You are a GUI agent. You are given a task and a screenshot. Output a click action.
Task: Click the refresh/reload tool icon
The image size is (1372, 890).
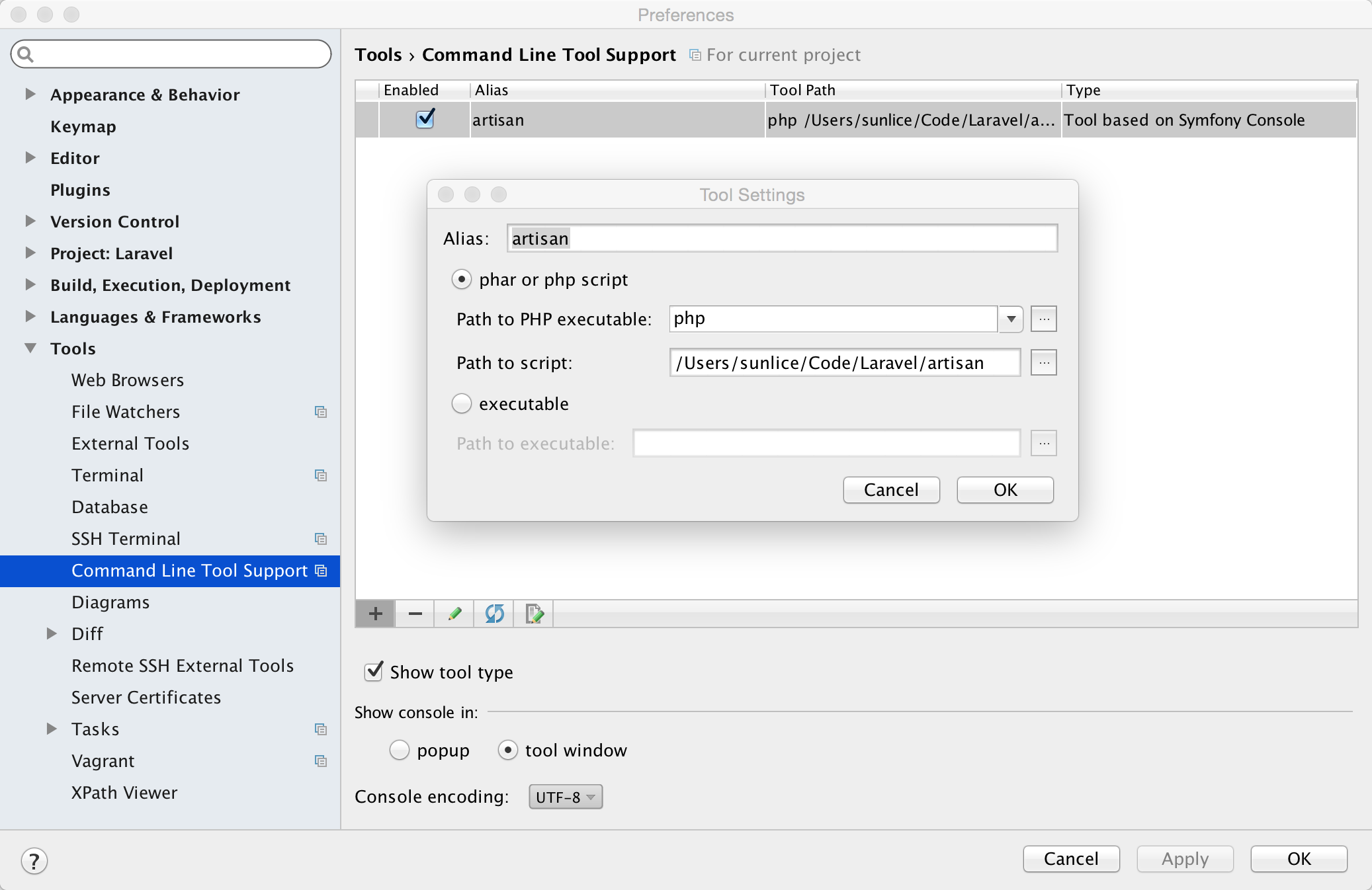pos(494,613)
